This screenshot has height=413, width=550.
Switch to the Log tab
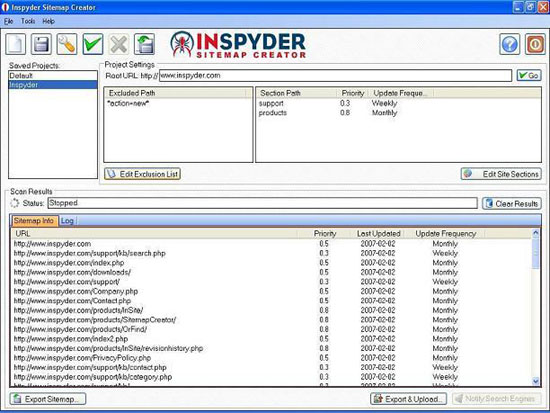[x=67, y=221]
